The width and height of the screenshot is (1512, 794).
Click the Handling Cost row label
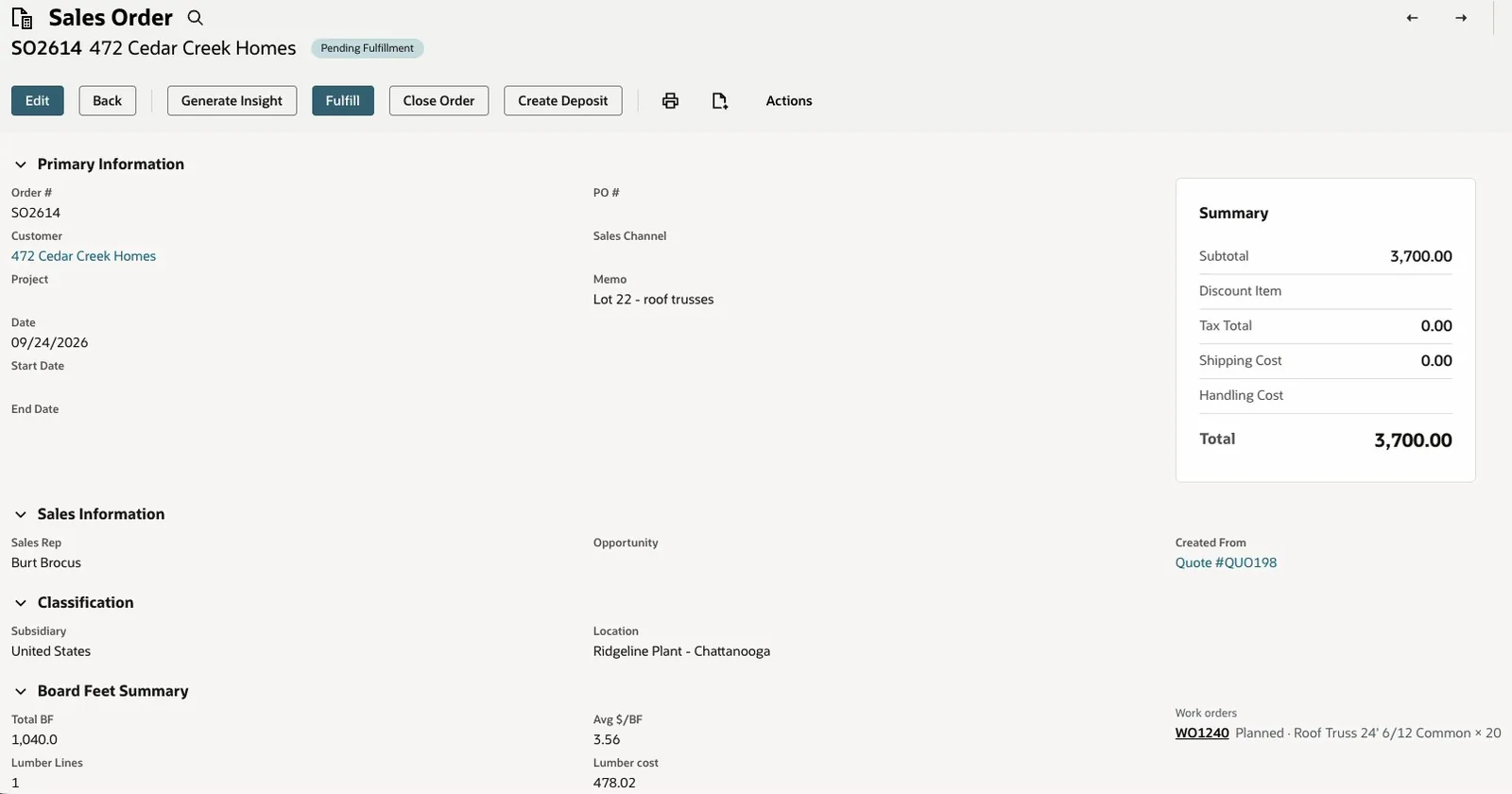pos(1241,395)
